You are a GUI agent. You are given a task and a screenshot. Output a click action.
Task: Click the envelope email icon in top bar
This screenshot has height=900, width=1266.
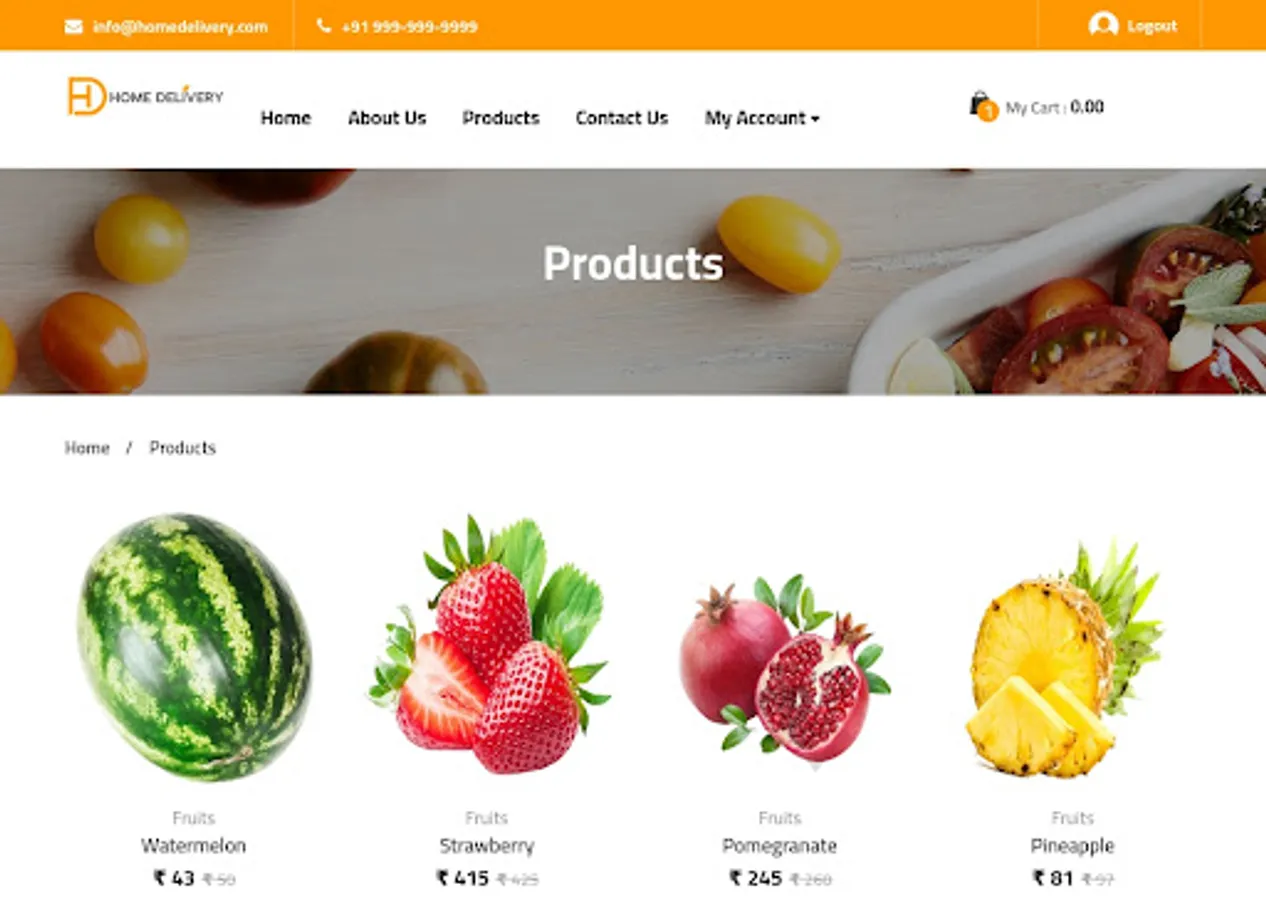coord(73,27)
